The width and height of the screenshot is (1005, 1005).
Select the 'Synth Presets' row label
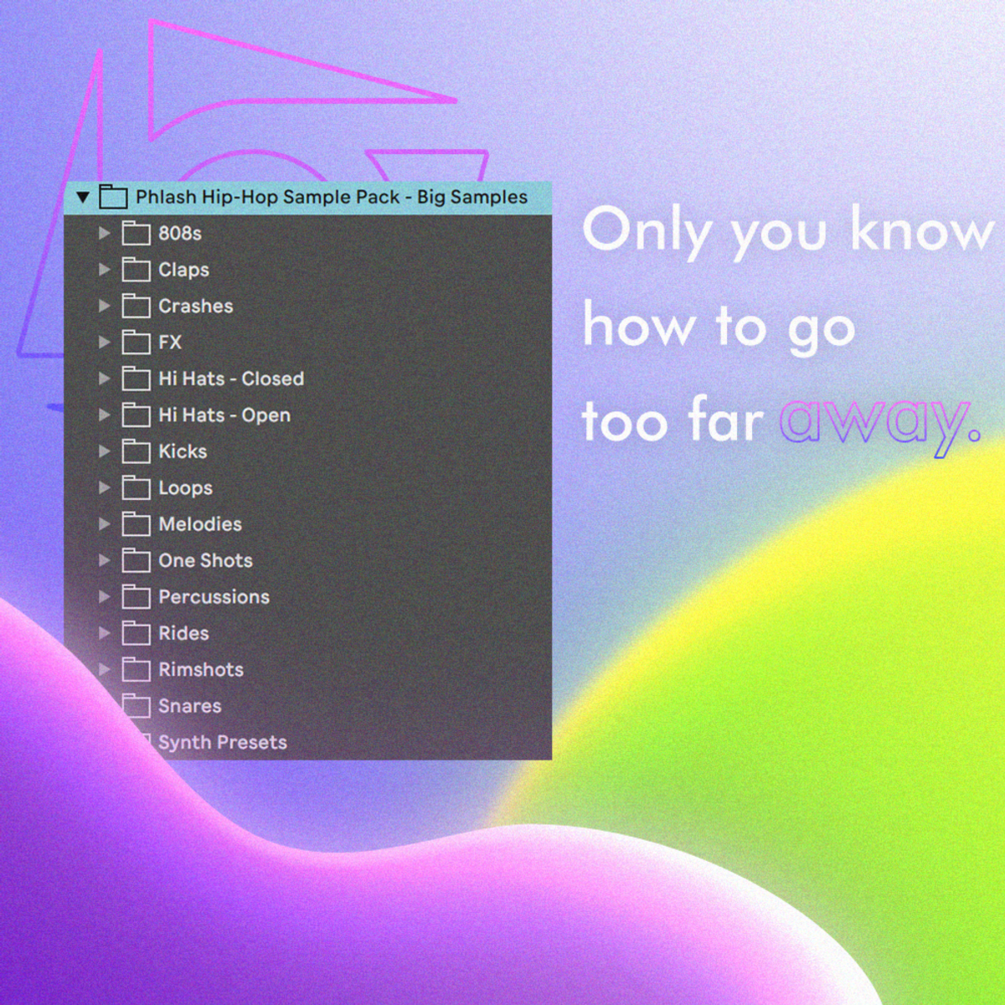(x=222, y=743)
